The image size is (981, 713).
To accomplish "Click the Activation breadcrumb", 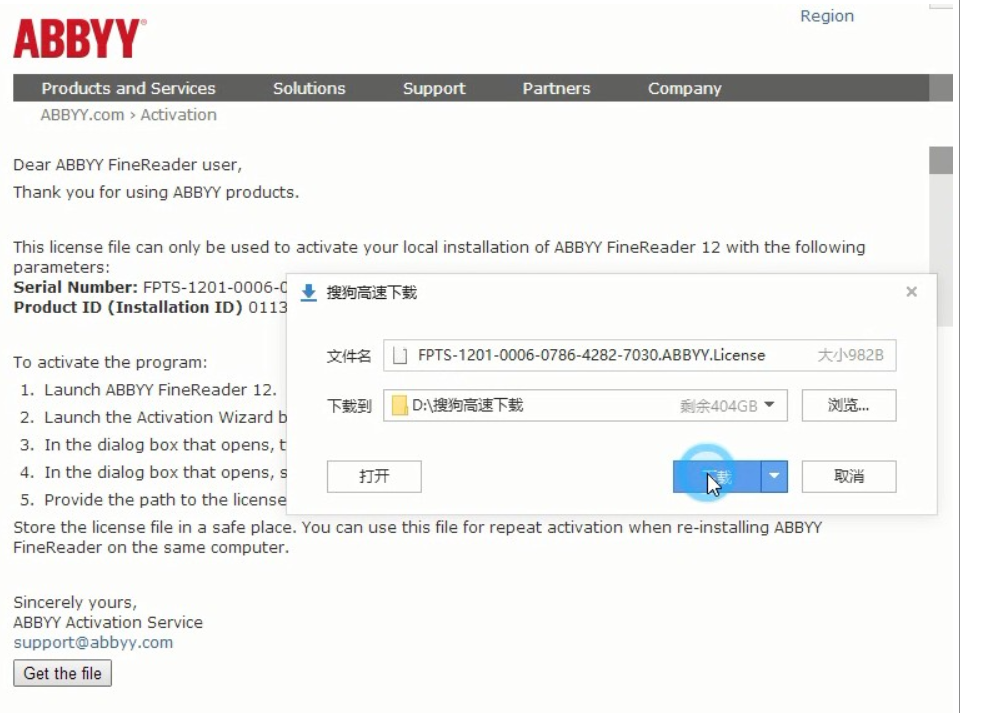I will [178, 115].
